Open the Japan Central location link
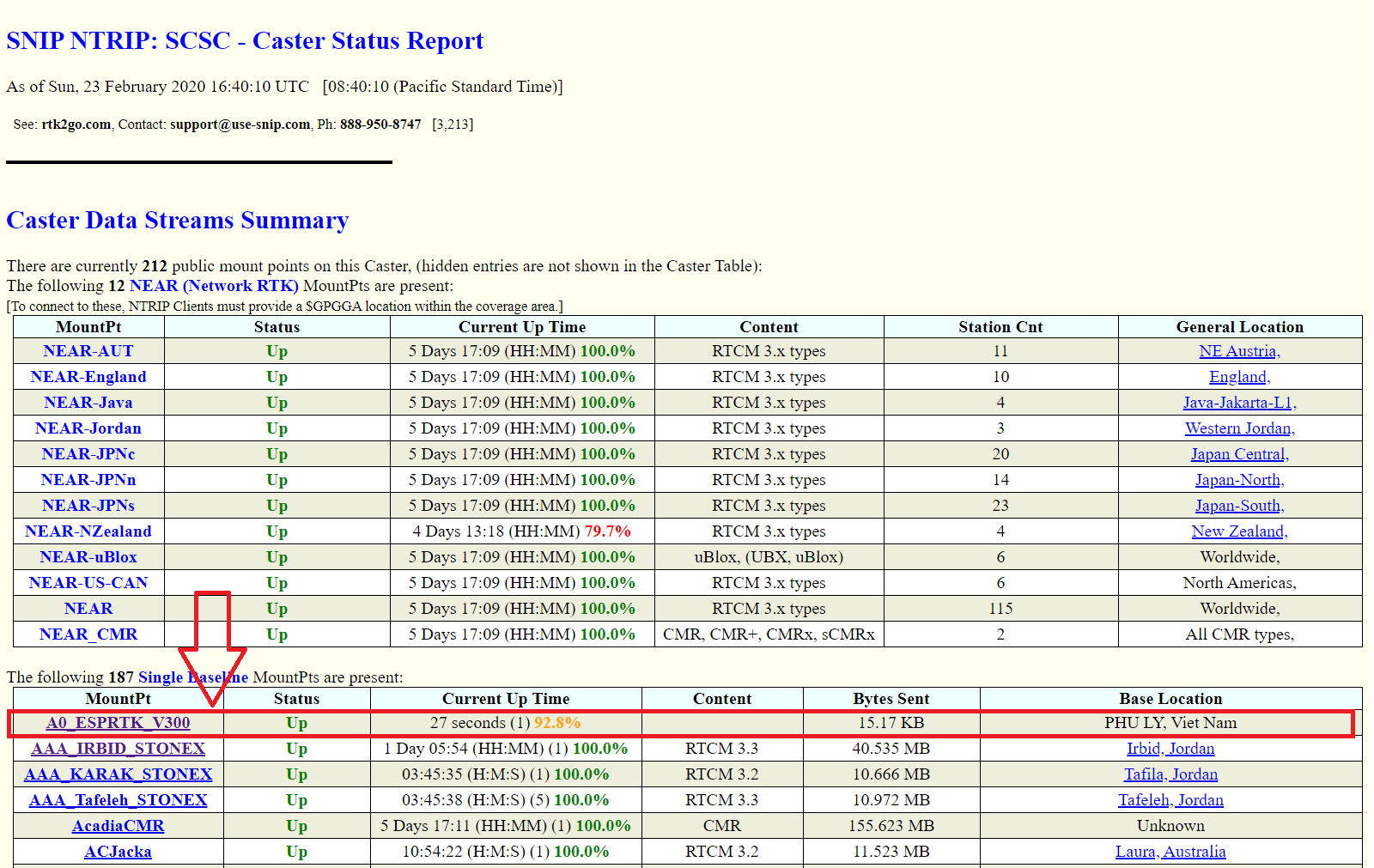This screenshot has height=868, width=1374. tap(1238, 454)
